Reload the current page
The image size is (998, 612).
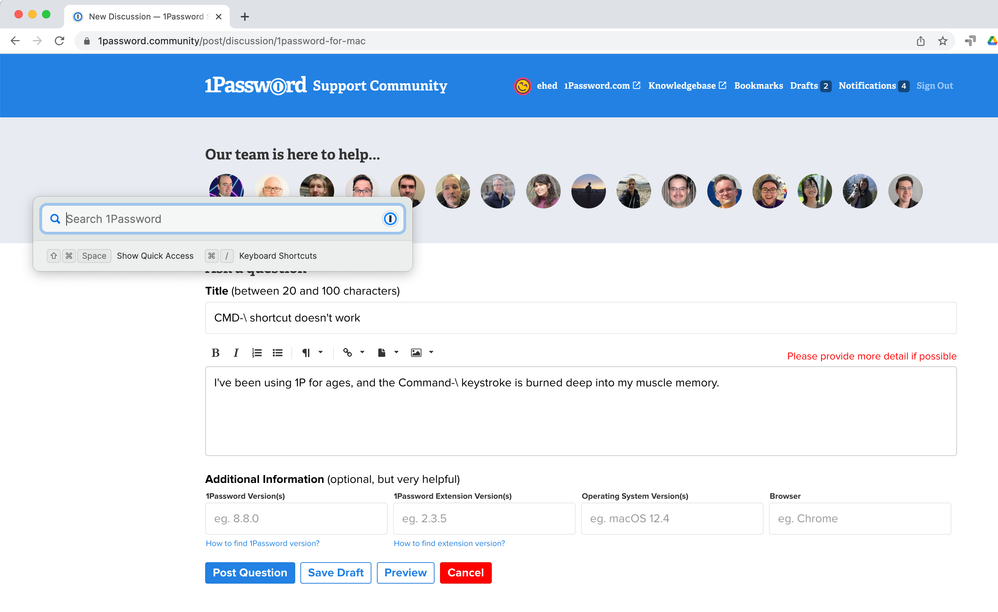tap(59, 41)
